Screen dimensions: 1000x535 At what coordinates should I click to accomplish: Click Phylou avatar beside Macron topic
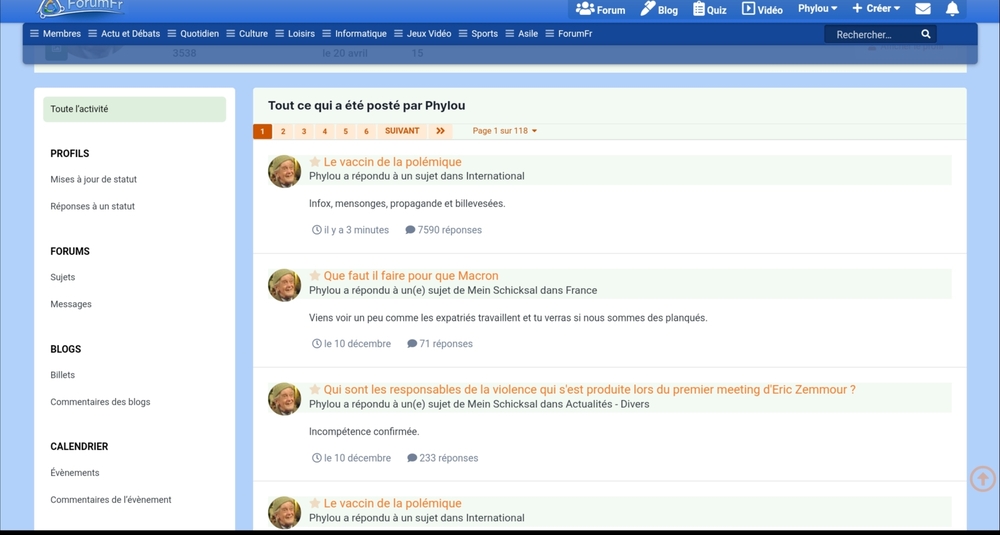coord(284,285)
